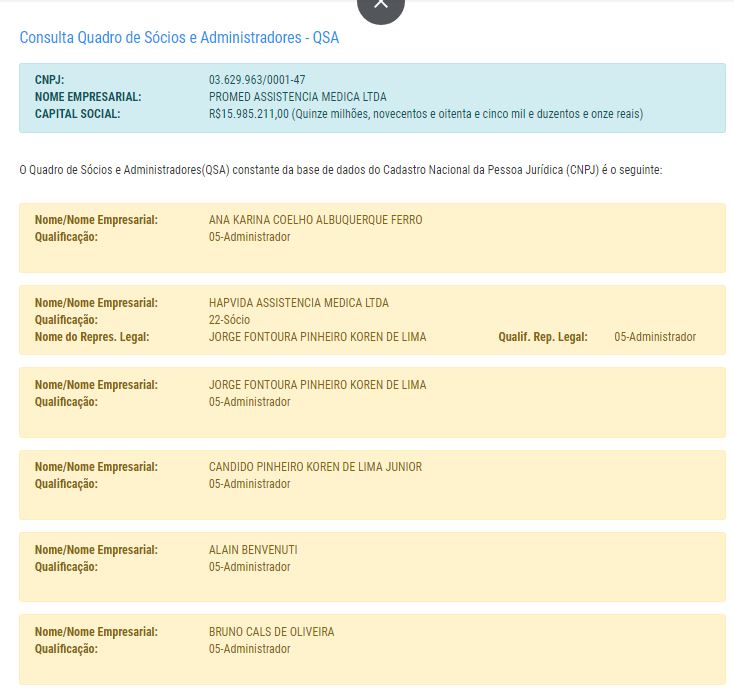Click the intro sentence about Cadastro Nacional da Pessoa Jurídica

click(340, 170)
